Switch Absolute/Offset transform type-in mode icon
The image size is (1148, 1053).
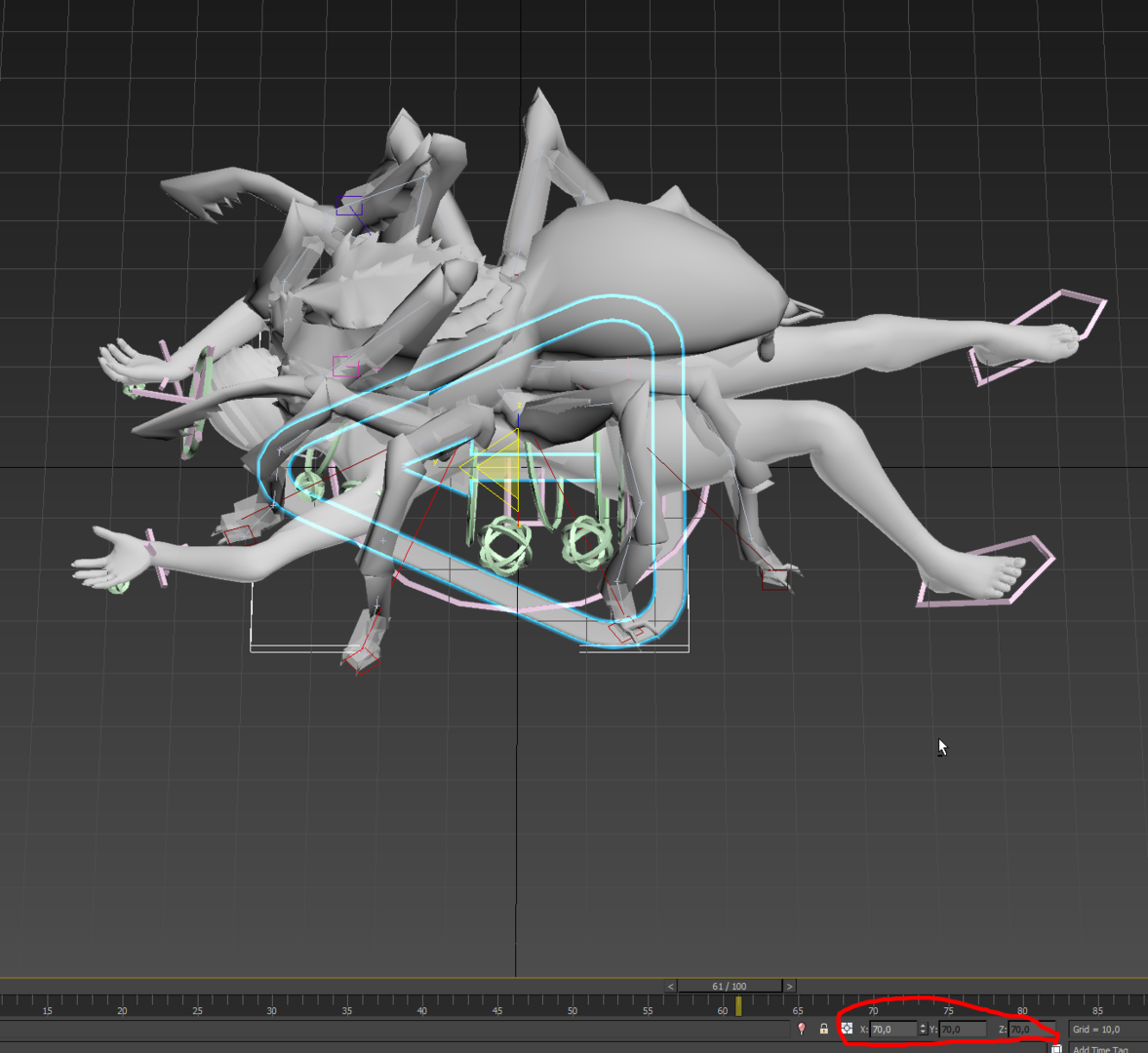coord(847,1028)
